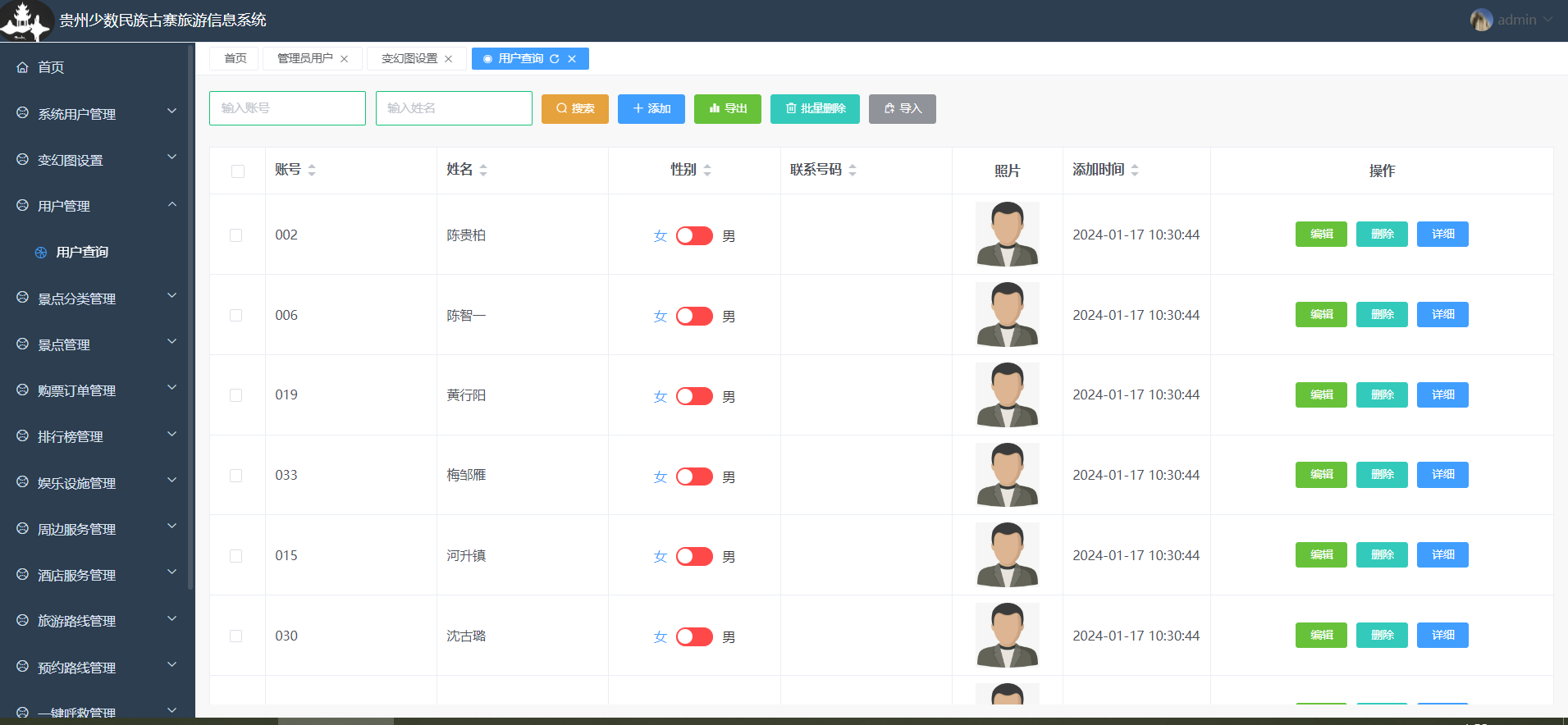Click the gray 导入 button

(x=903, y=109)
